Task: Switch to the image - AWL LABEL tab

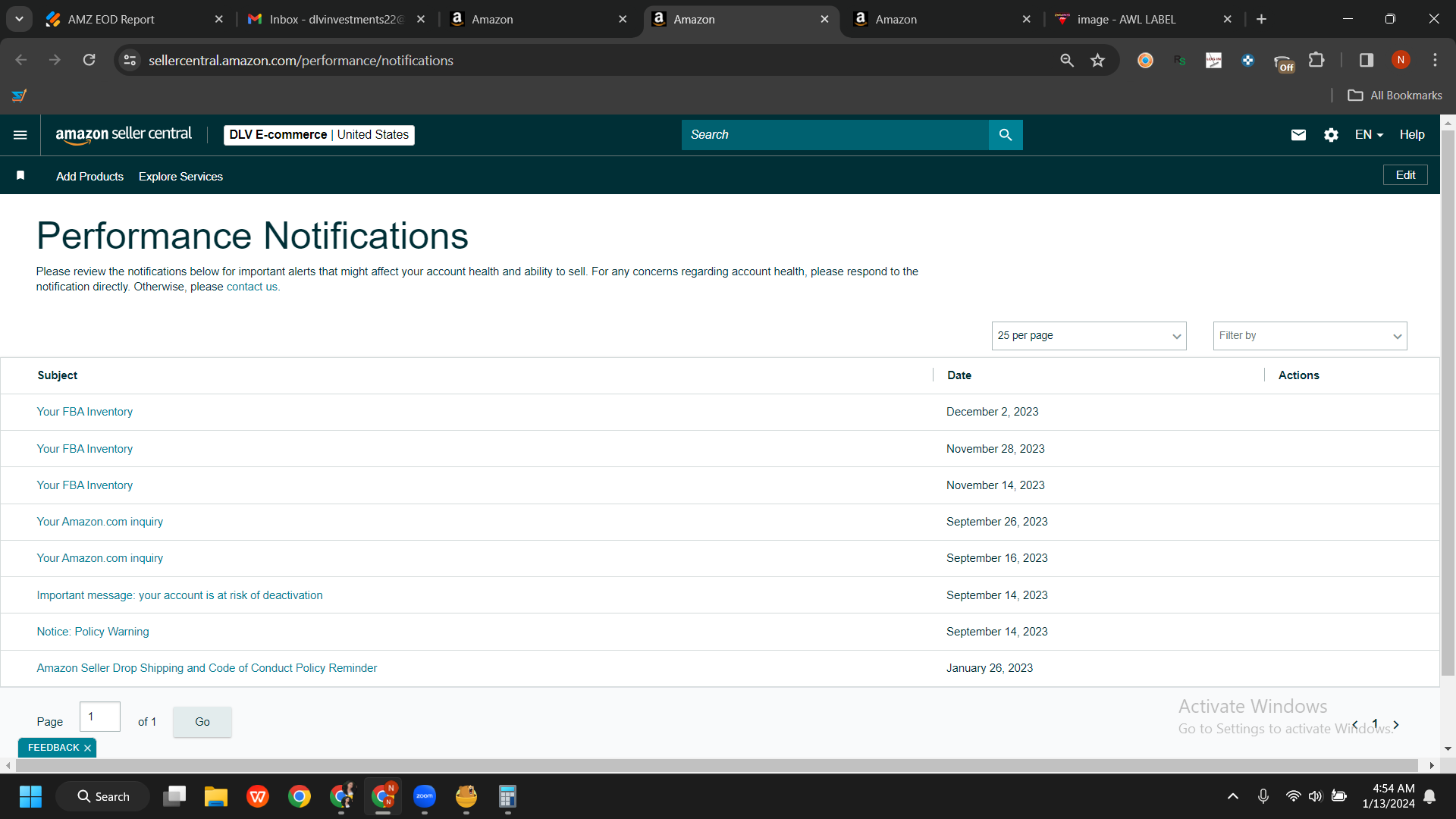Action: click(1145, 19)
